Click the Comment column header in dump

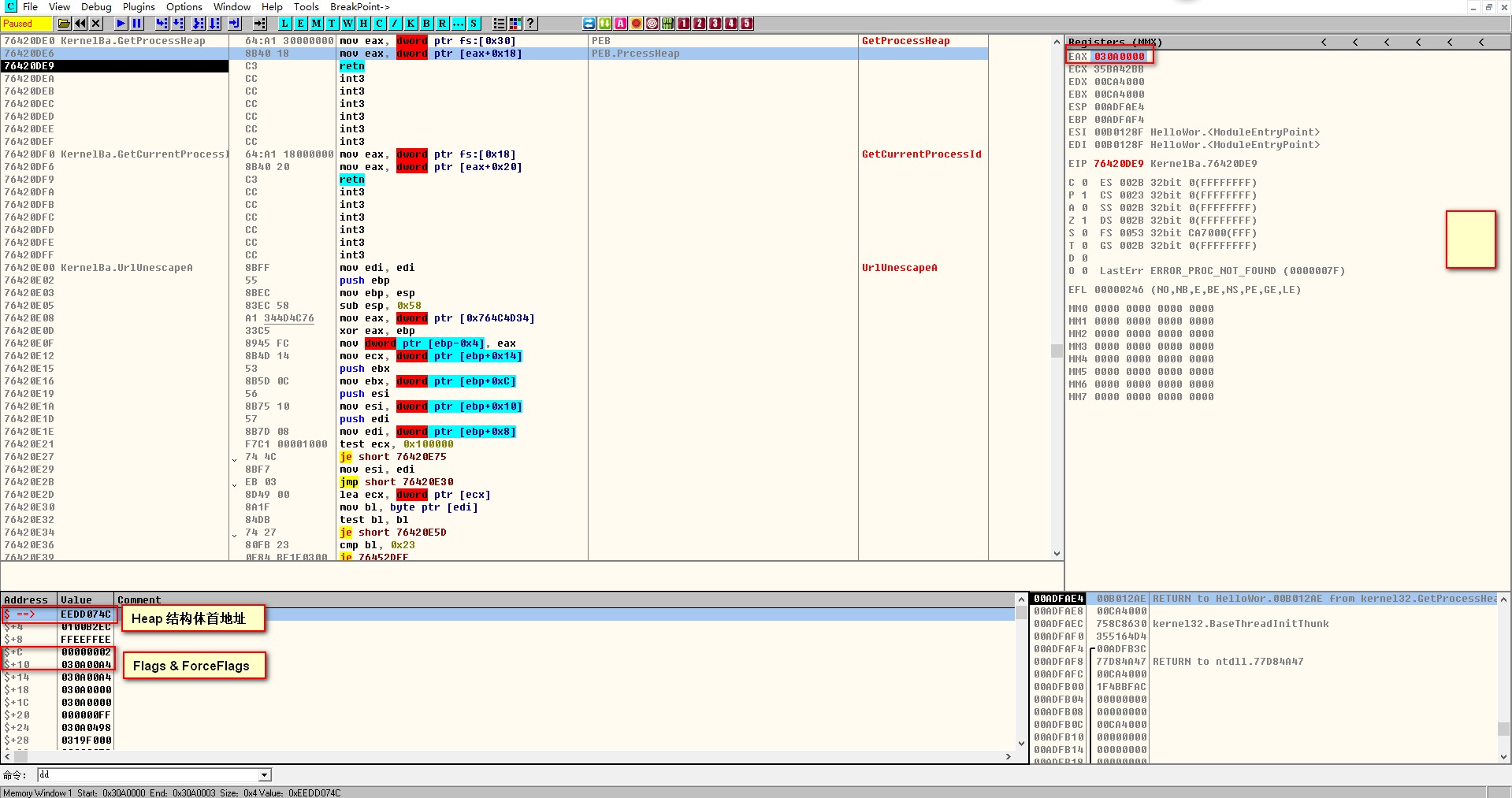[x=565, y=600]
